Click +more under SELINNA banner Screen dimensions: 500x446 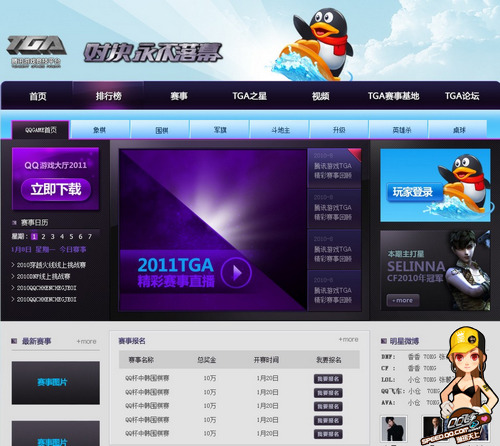(403, 300)
